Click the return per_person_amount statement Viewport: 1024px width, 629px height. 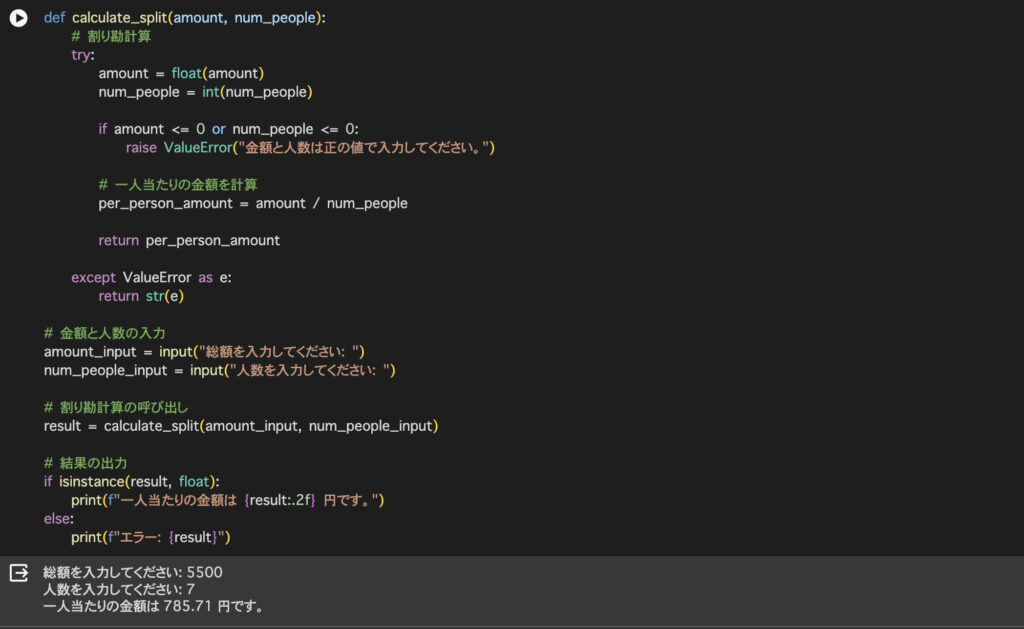pos(189,240)
